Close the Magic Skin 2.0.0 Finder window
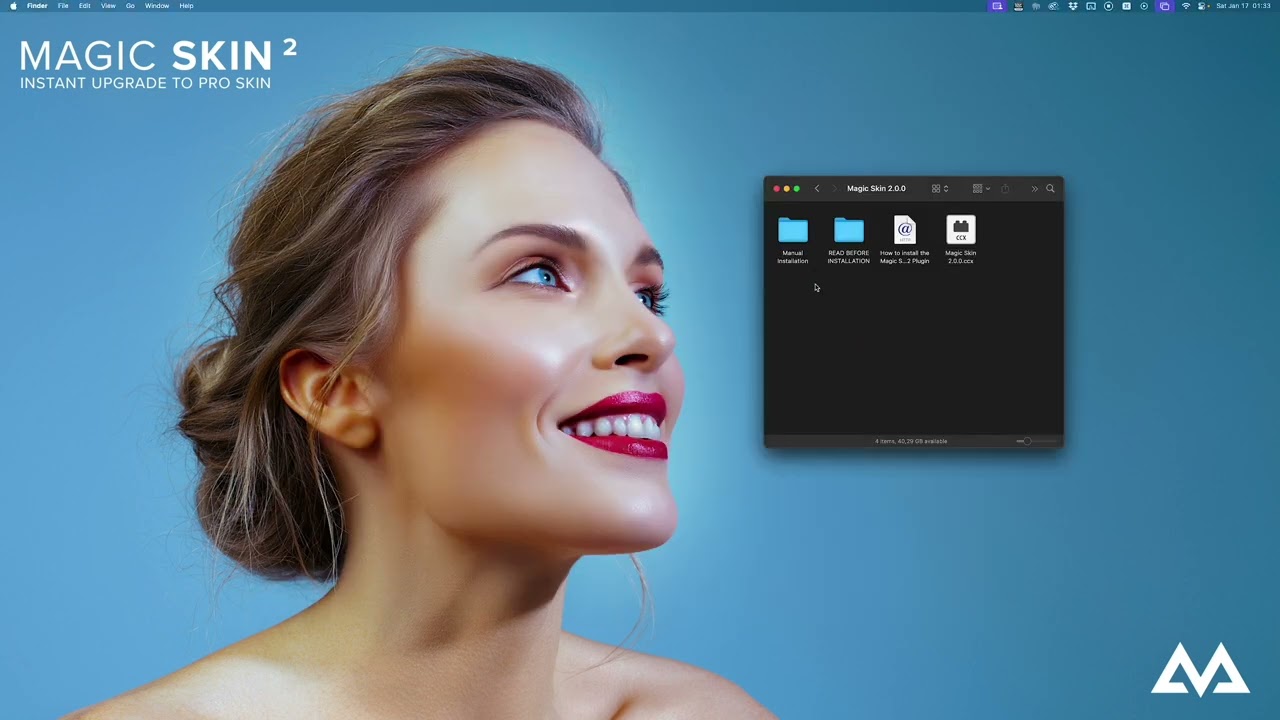The image size is (1280, 720). 776,189
